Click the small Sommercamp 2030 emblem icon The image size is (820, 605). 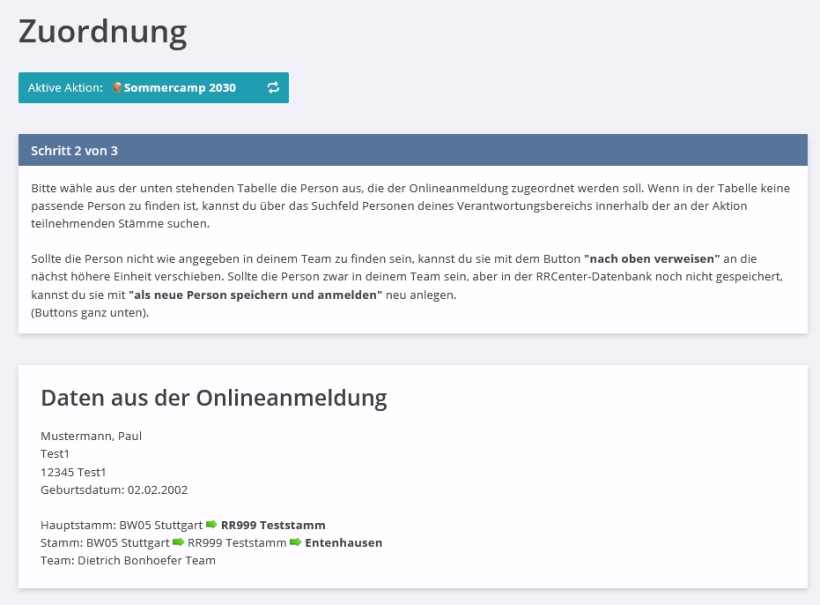tap(117, 88)
